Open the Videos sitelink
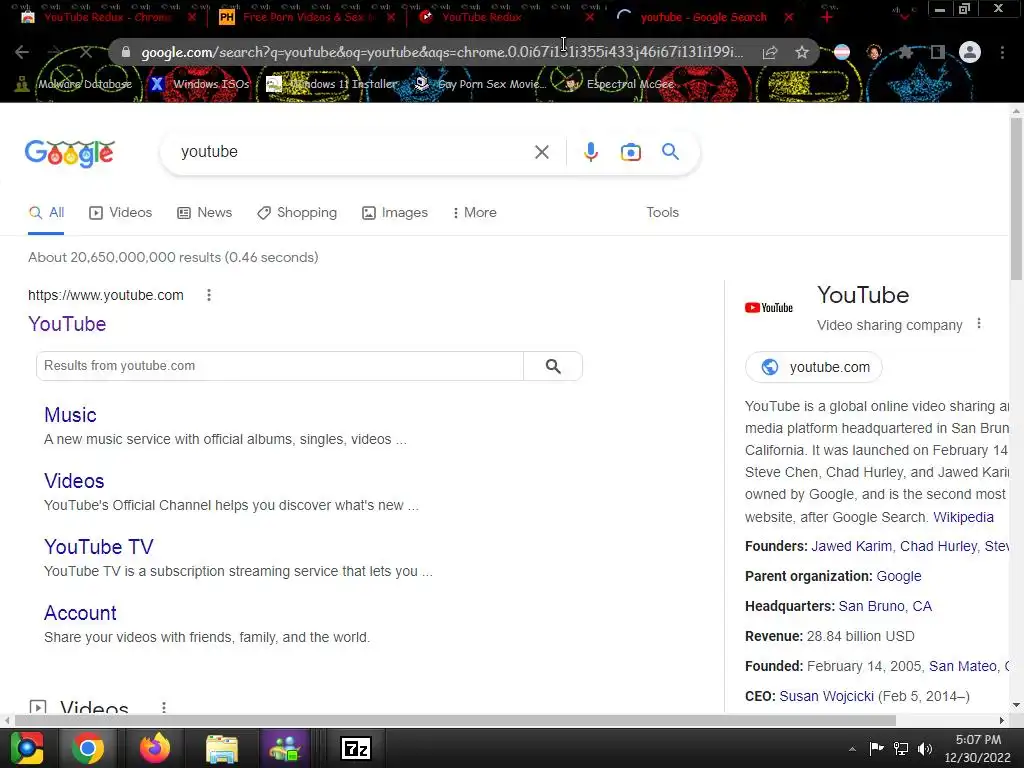Screen dimensions: 1024x768 [74, 481]
